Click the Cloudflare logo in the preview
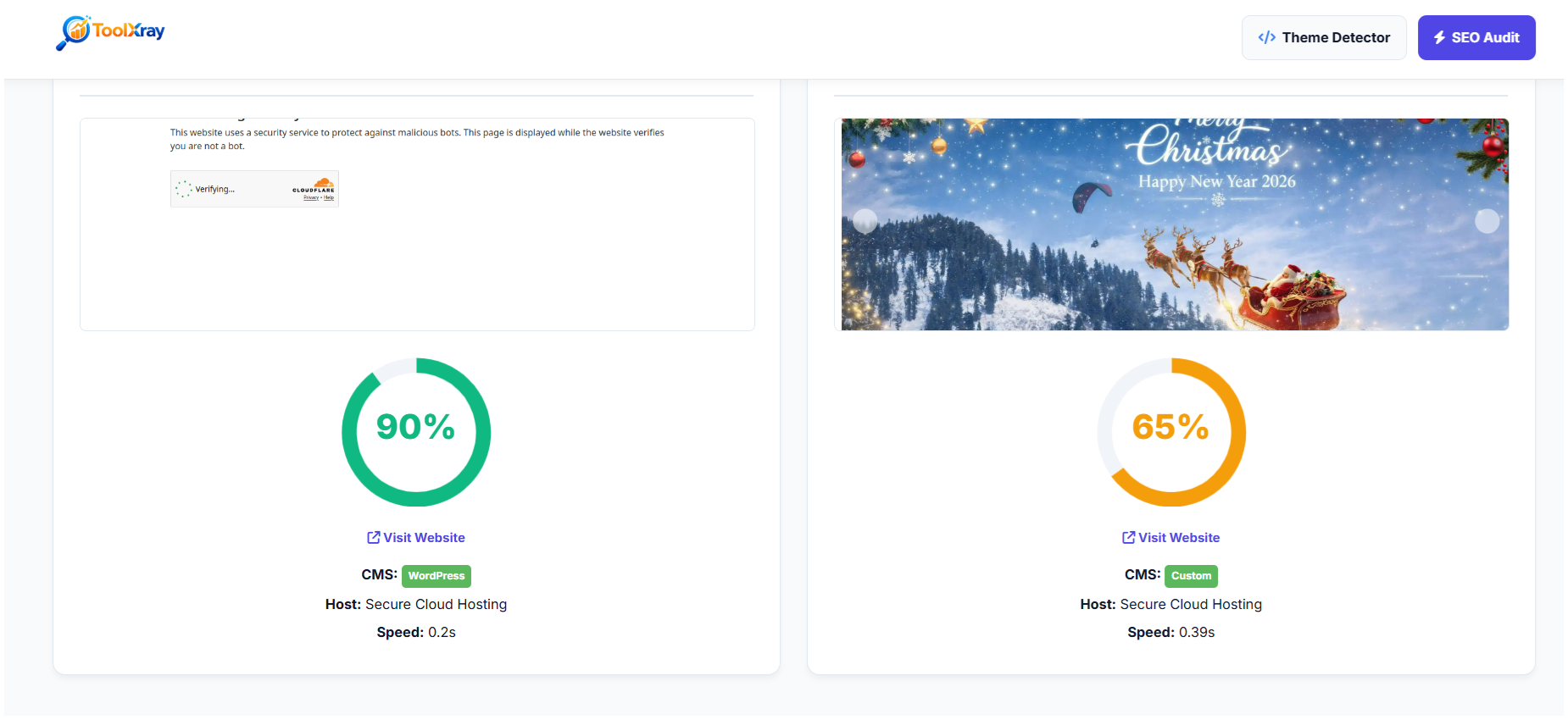Screen dimensions: 1568x720 tap(314, 186)
